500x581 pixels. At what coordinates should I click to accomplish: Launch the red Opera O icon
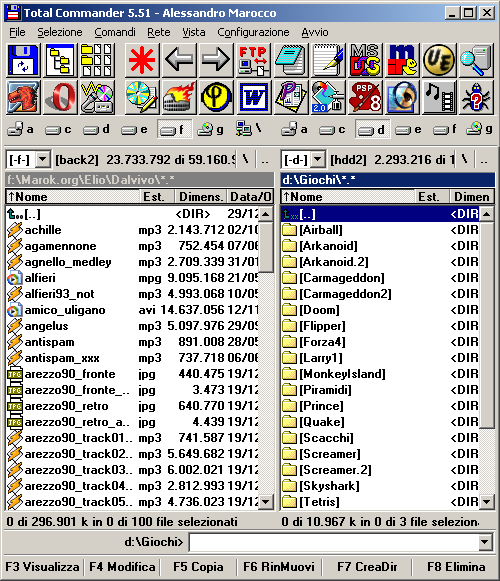point(60,97)
